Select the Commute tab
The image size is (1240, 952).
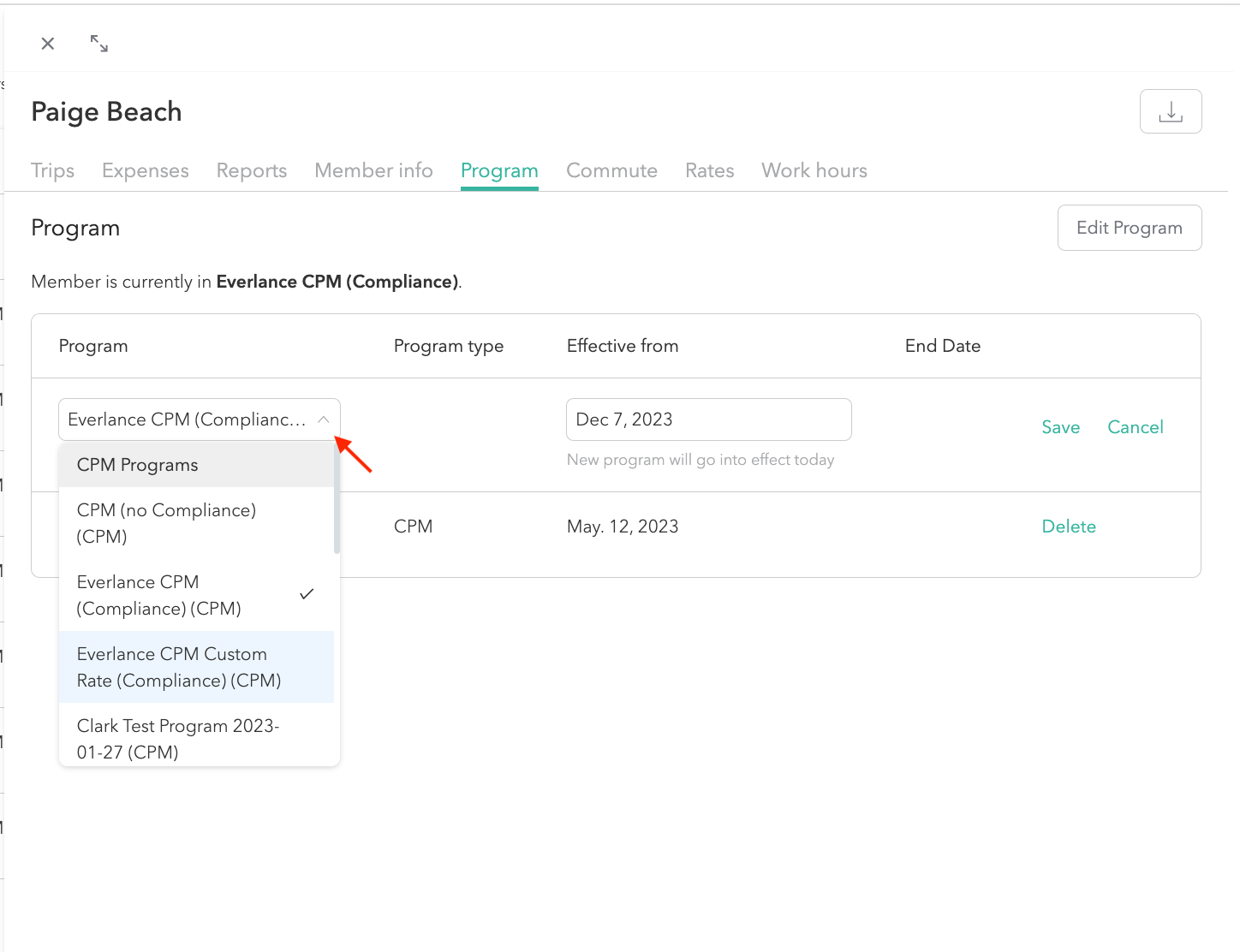[x=611, y=170]
